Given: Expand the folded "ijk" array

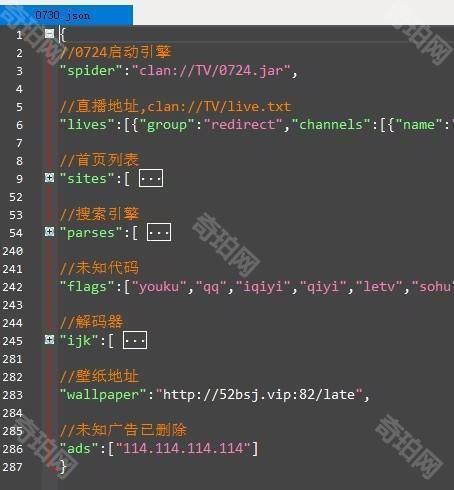Looking at the screenshot, I should 49,340.
